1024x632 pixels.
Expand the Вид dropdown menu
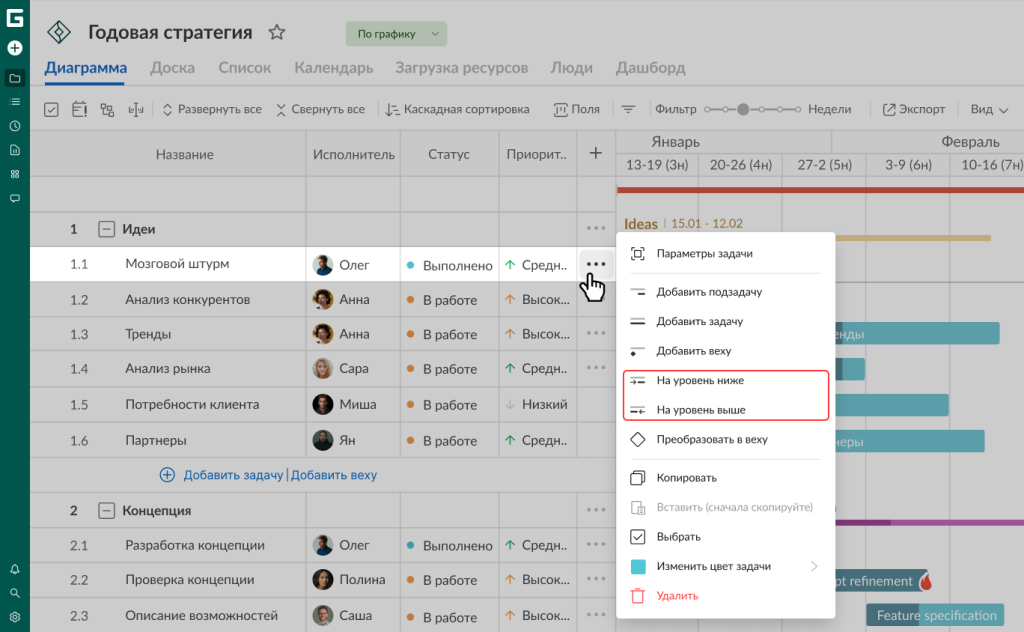tap(989, 110)
